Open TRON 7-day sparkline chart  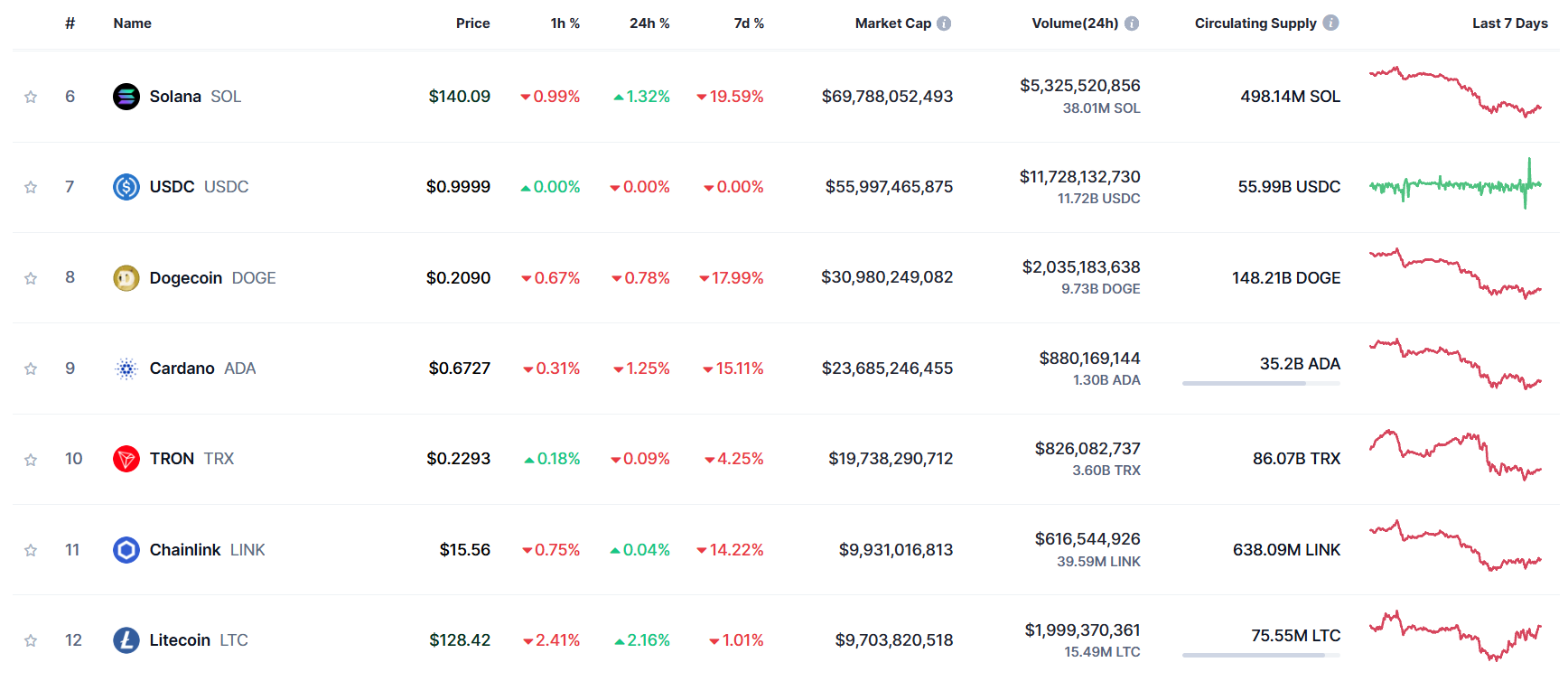1455,455
